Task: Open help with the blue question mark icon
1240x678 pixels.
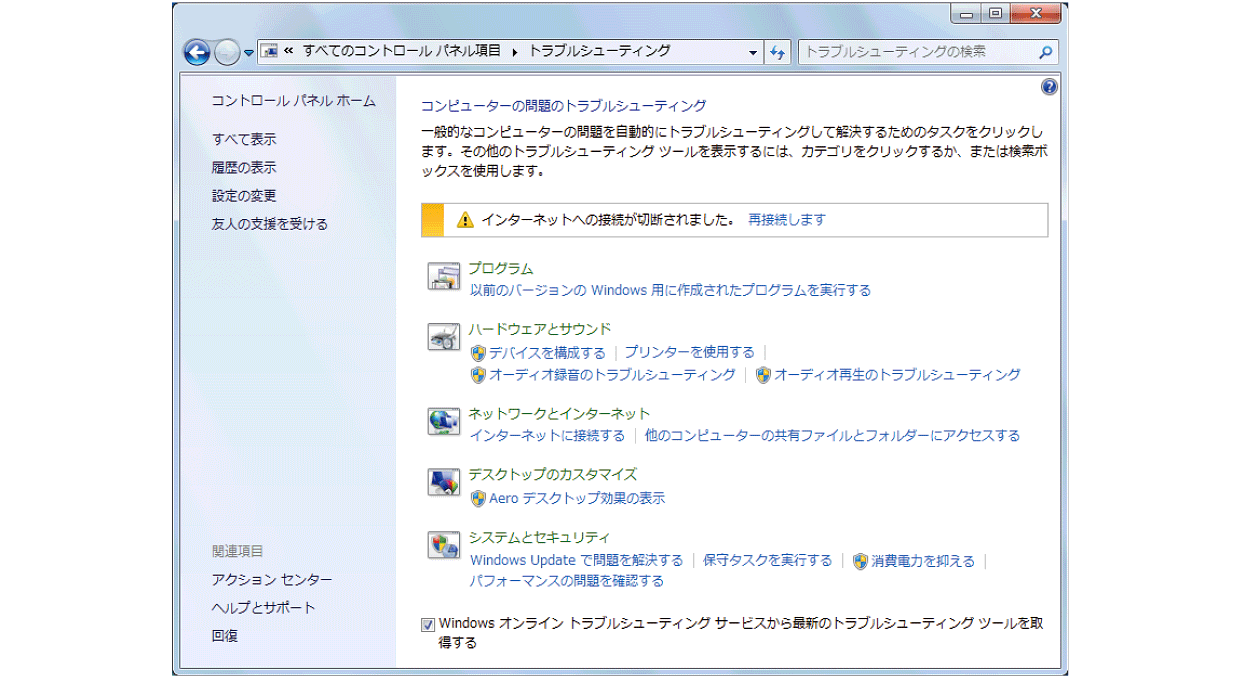Action: [x=1049, y=87]
